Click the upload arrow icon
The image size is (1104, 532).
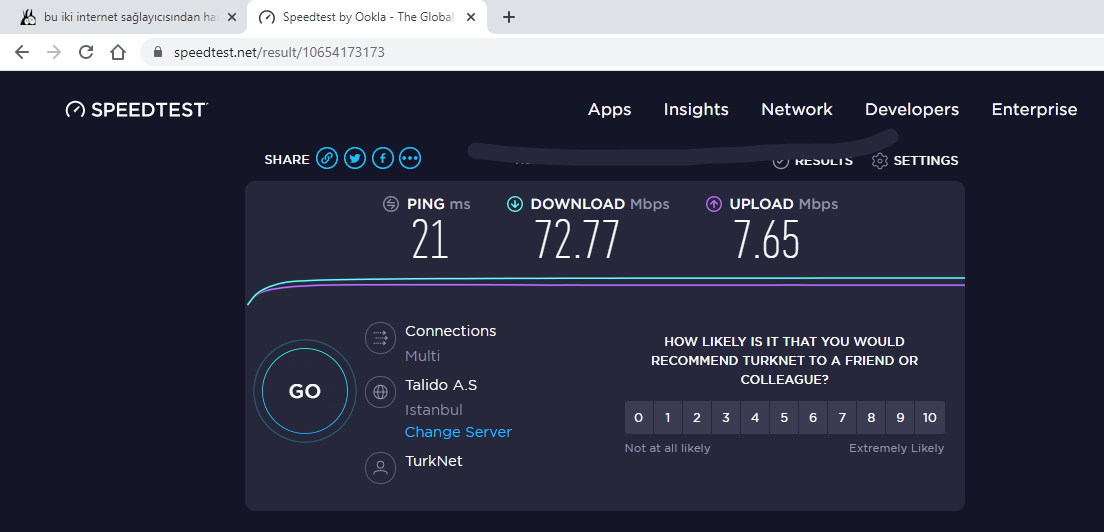tap(714, 204)
